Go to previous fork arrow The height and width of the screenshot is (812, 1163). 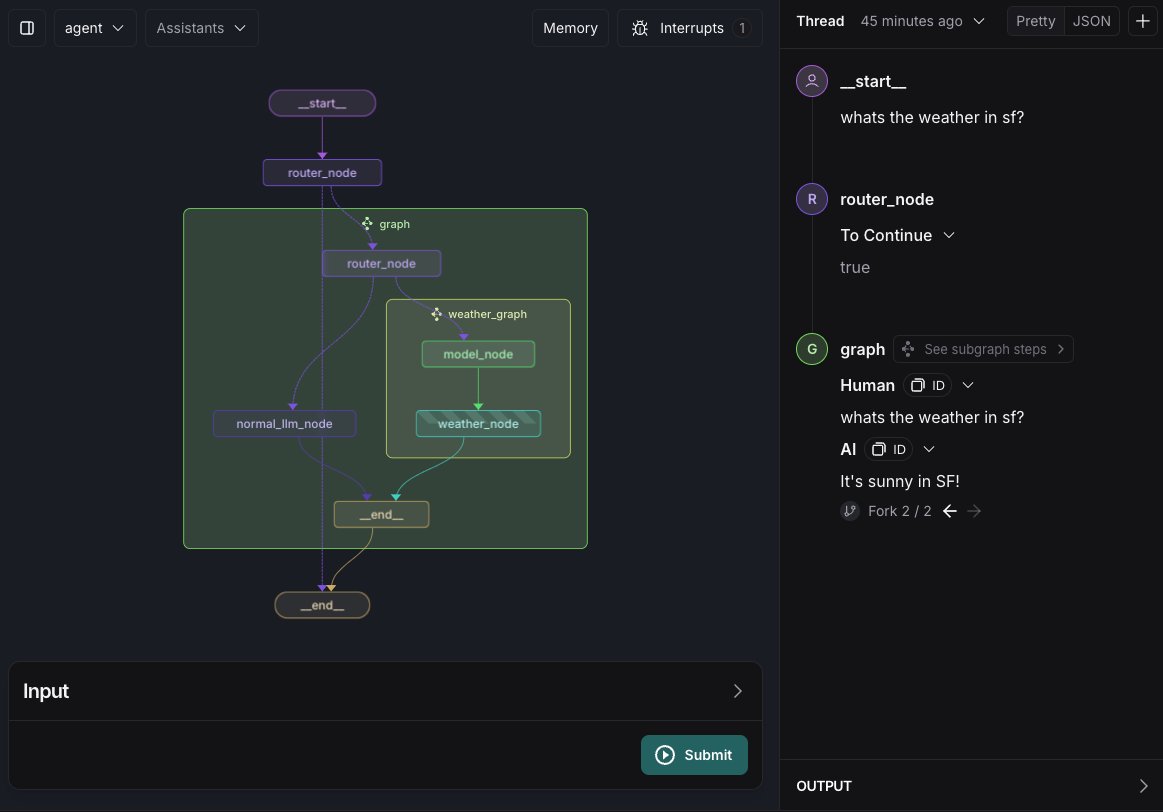(x=949, y=511)
